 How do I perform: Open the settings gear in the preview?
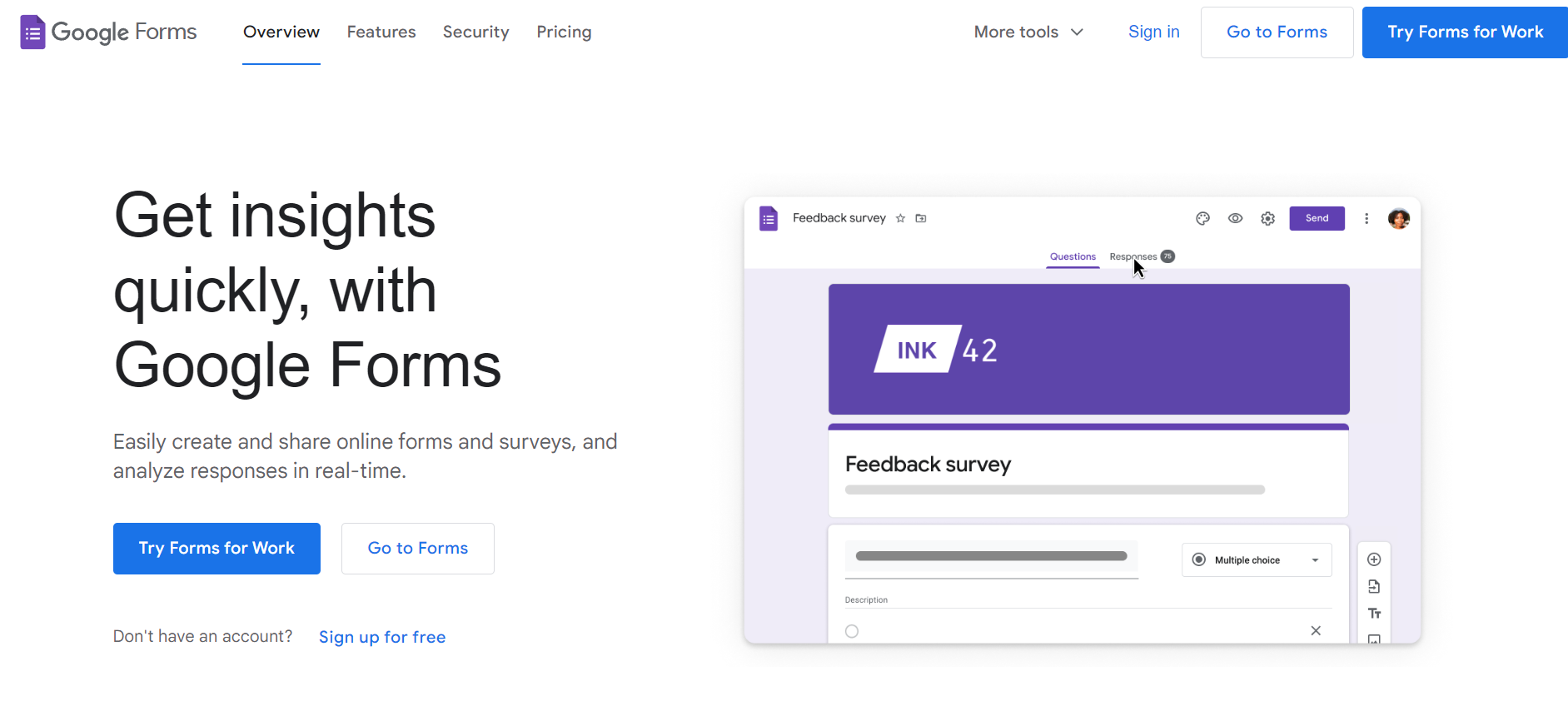1267,218
